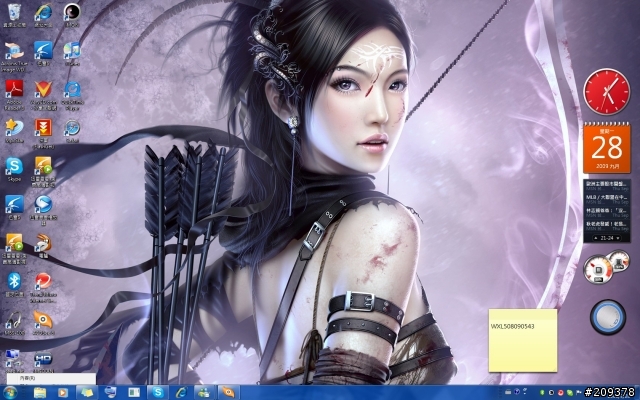
Task: Open the orange calendar gadget showing 28
Action: [607, 149]
